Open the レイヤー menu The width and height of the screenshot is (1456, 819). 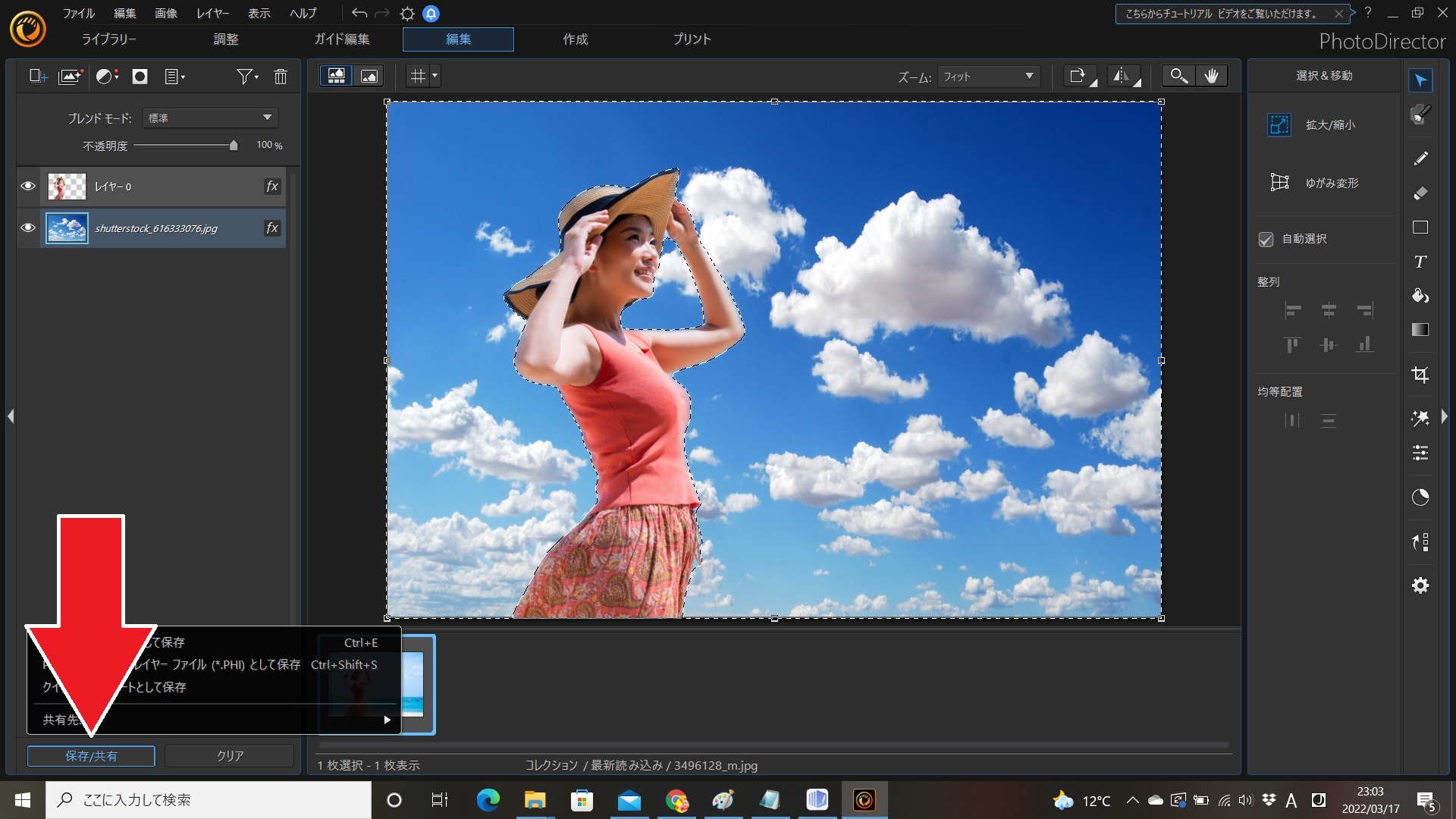[212, 14]
